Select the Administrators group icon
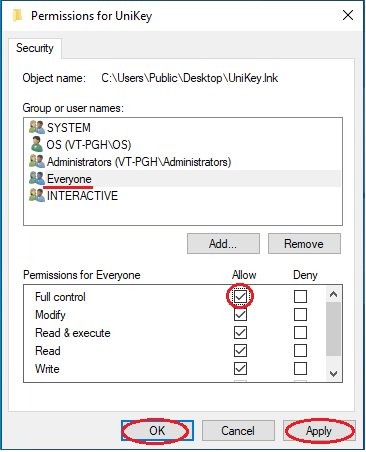The image size is (366, 452). click(x=37, y=161)
